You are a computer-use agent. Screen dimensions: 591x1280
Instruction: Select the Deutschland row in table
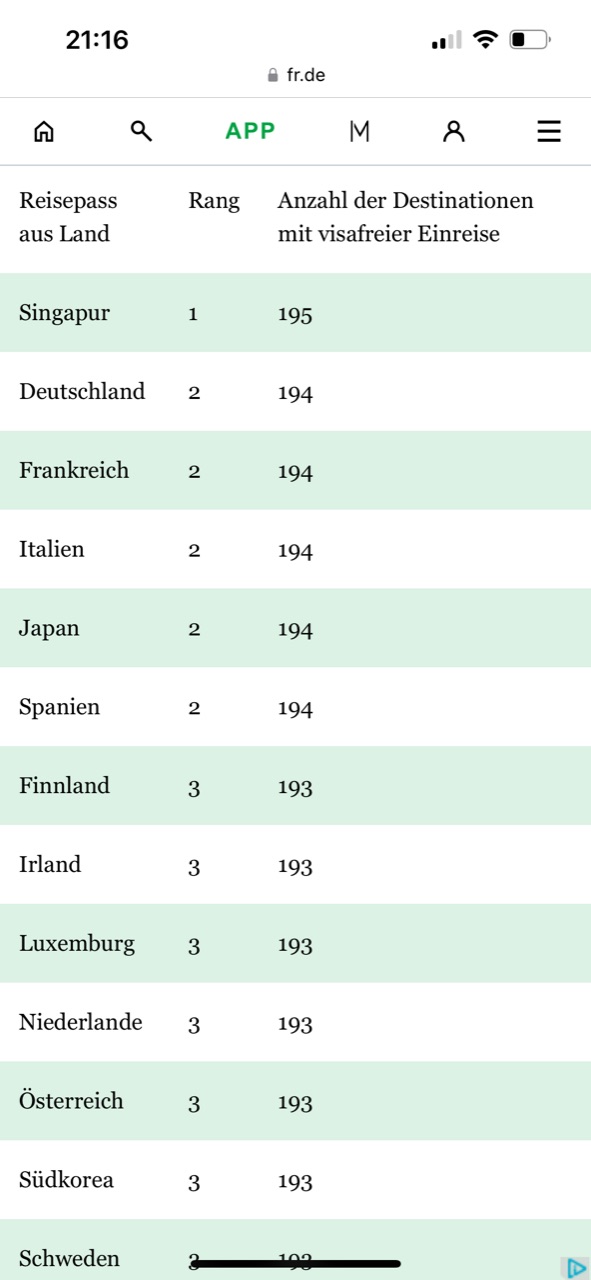pos(295,392)
